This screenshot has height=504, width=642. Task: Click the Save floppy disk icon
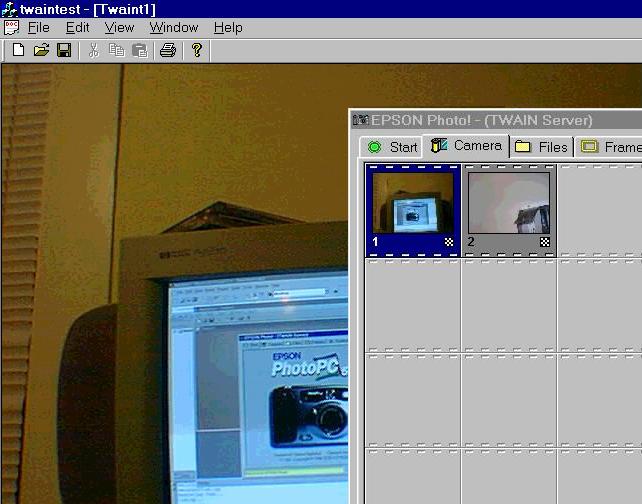coord(63,50)
